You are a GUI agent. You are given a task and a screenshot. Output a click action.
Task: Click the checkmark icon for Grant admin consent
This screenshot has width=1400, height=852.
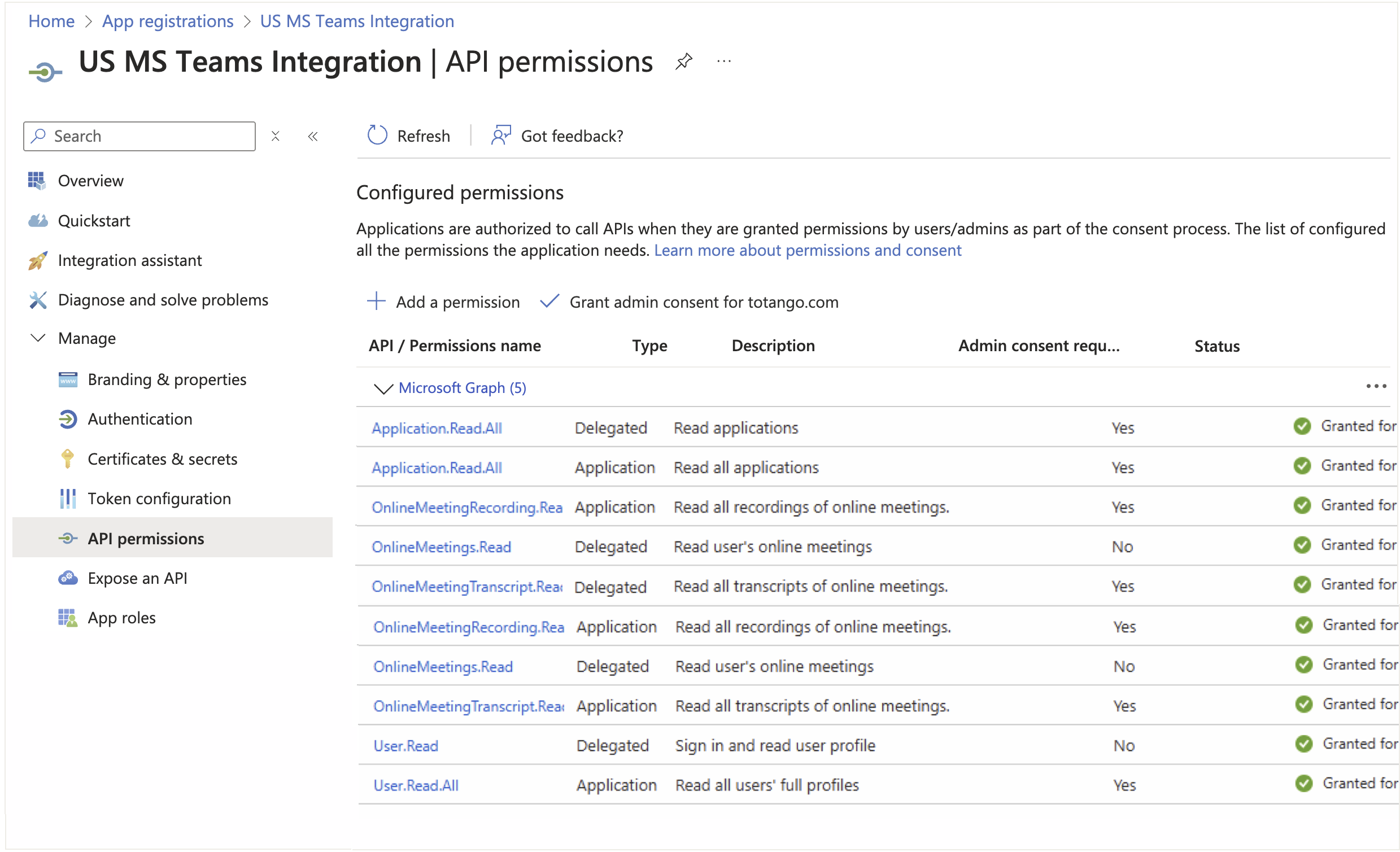[549, 301]
